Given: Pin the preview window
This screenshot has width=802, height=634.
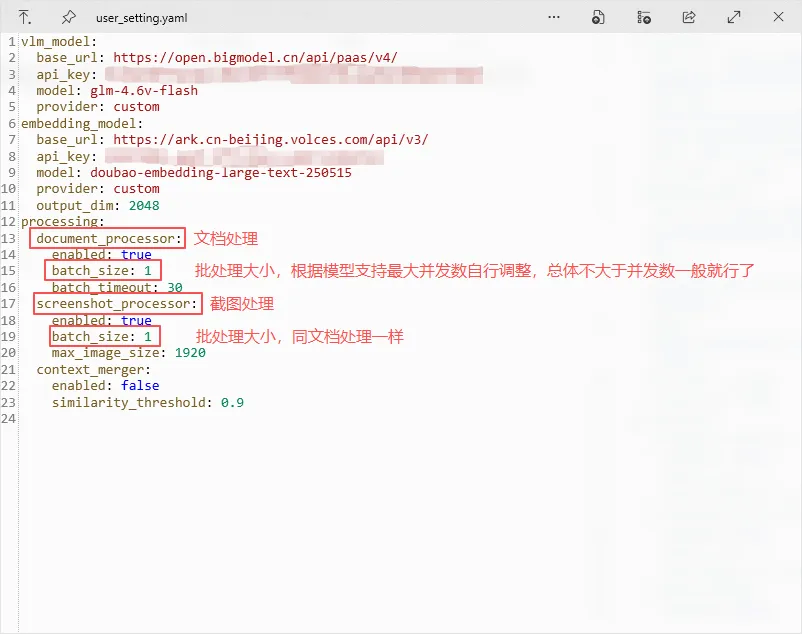Looking at the screenshot, I should pyautogui.click(x=69, y=17).
